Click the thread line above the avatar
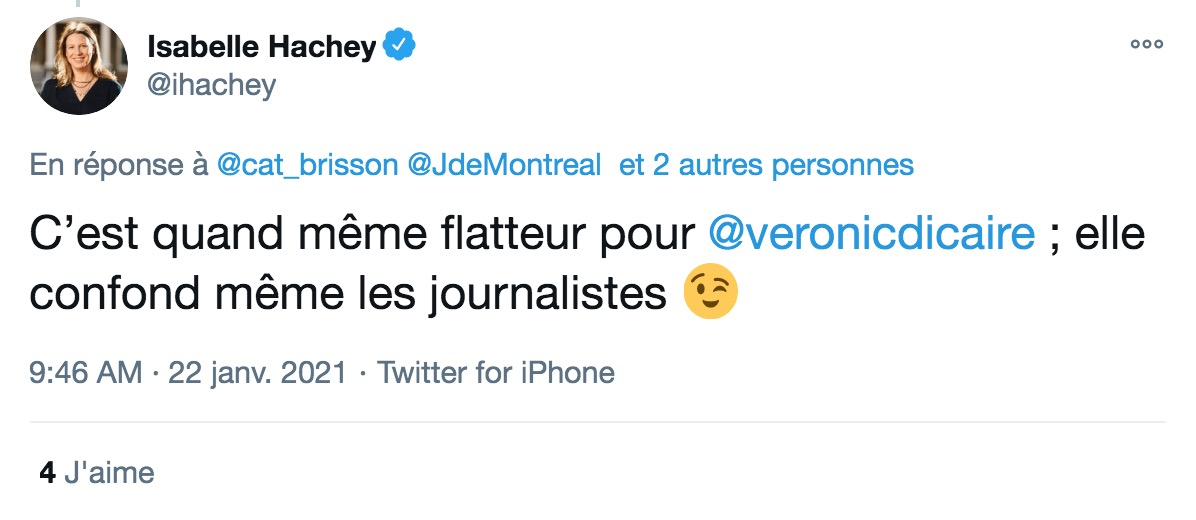Screen dimensions: 1196x520 (77, 4)
